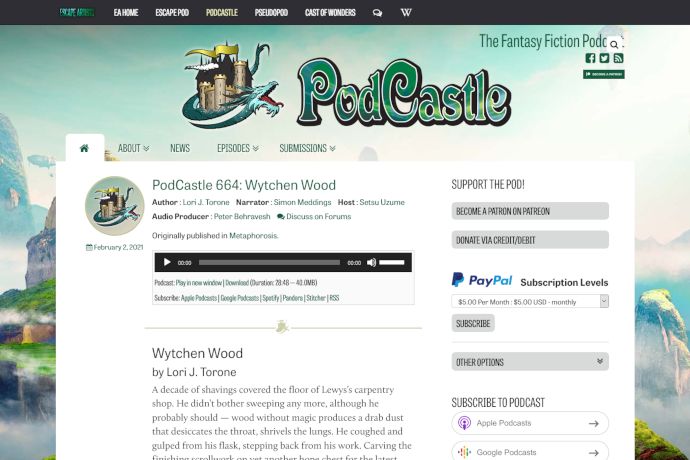Viewport: 690px width, 460px height.
Task: Visit the Facebook page icon
Action: pos(590,58)
